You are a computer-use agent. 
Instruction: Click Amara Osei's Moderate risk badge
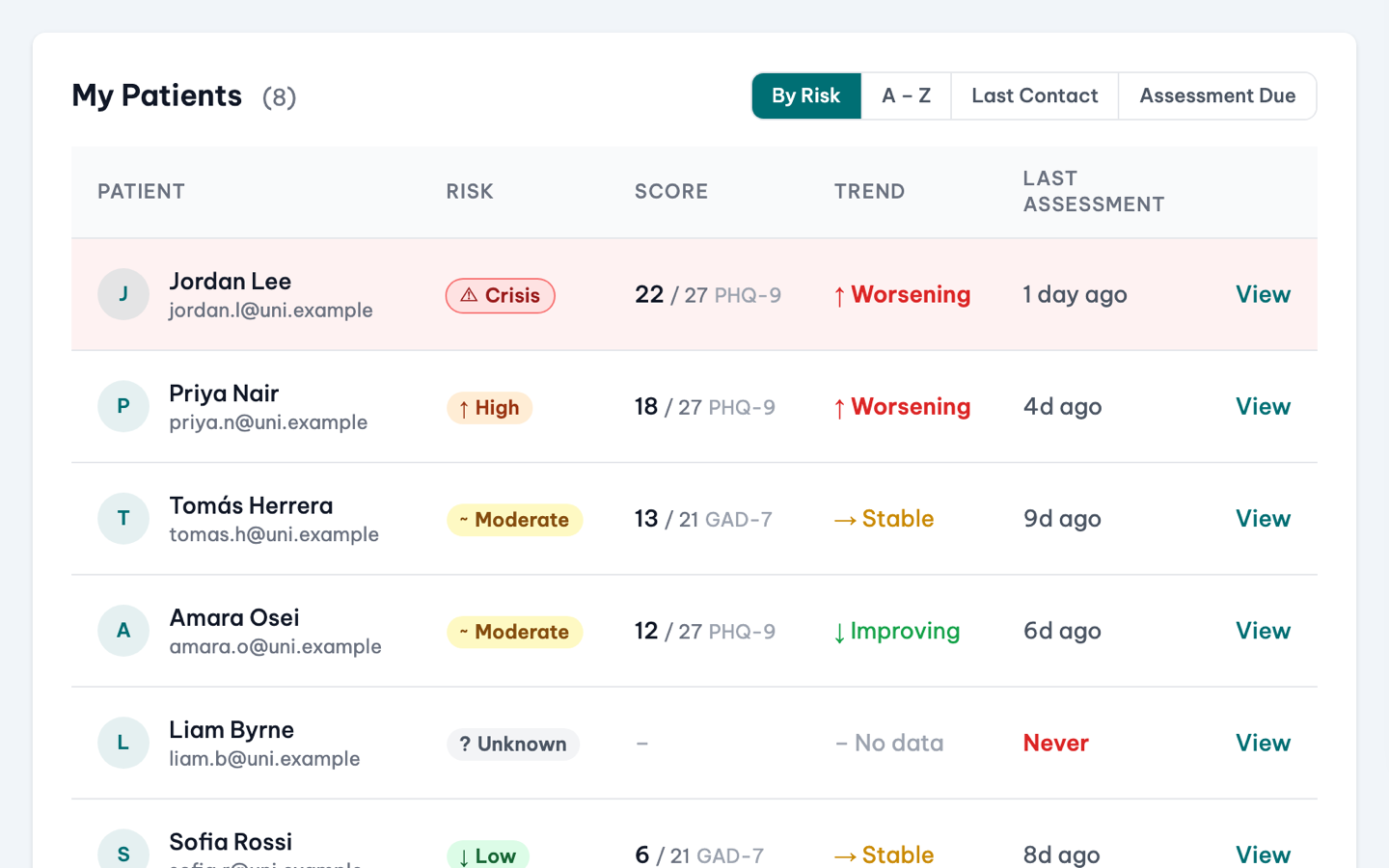pos(514,632)
